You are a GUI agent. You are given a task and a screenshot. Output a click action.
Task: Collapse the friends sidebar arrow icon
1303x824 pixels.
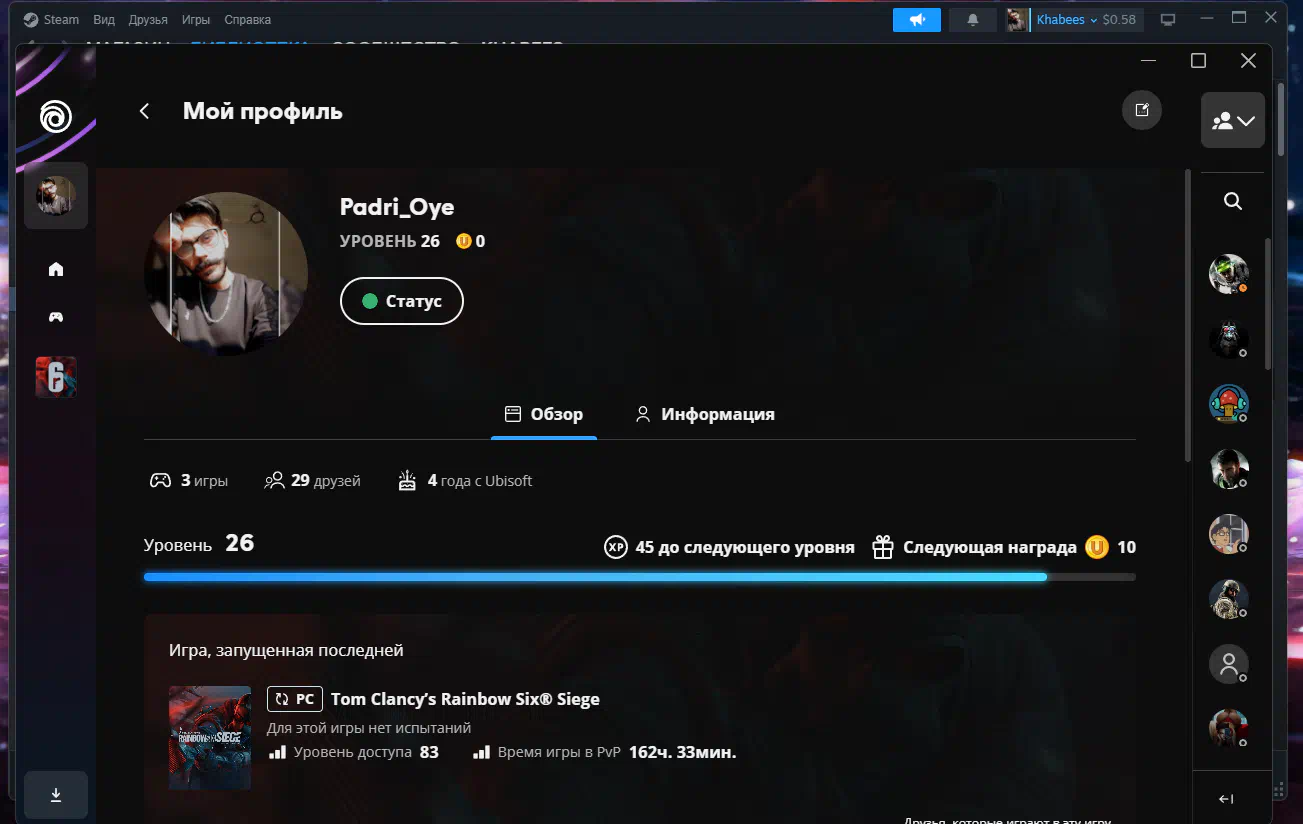1227,799
